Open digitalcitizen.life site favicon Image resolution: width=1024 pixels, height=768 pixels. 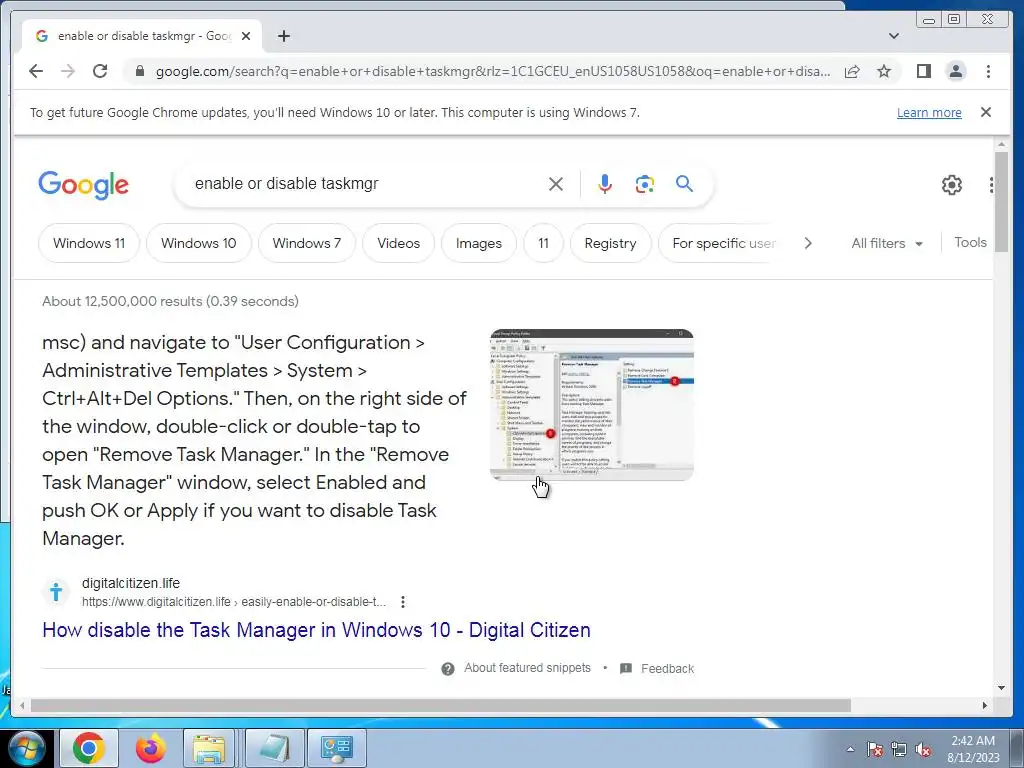point(56,592)
